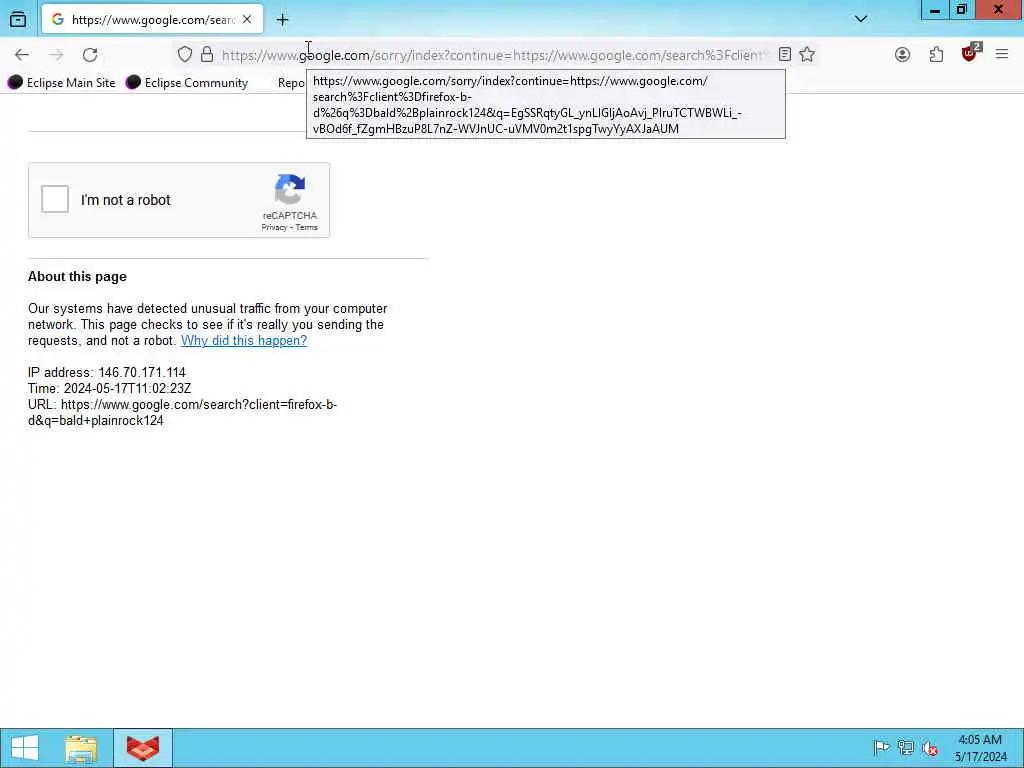Go back using the browser back arrow
Viewport: 1024px width, 768px height.
tap(22, 55)
